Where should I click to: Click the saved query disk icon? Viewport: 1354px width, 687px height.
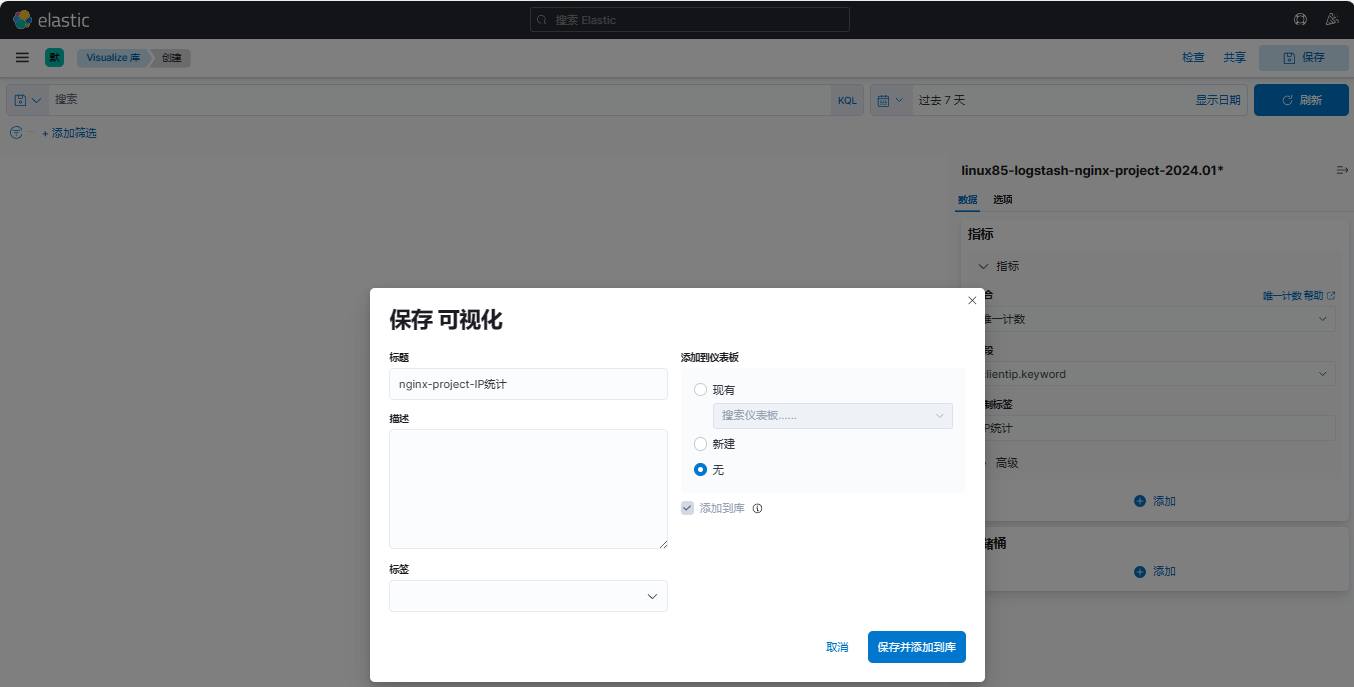coord(21,100)
